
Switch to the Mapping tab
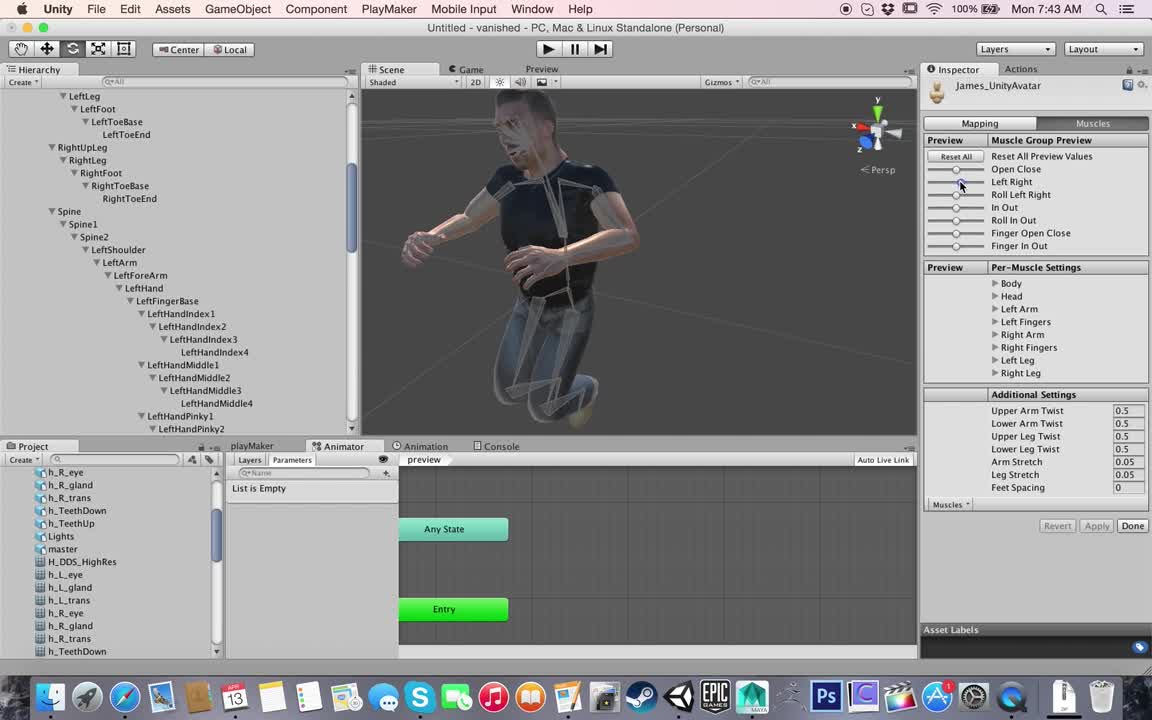pyautogui.click(x=980, y=123)
